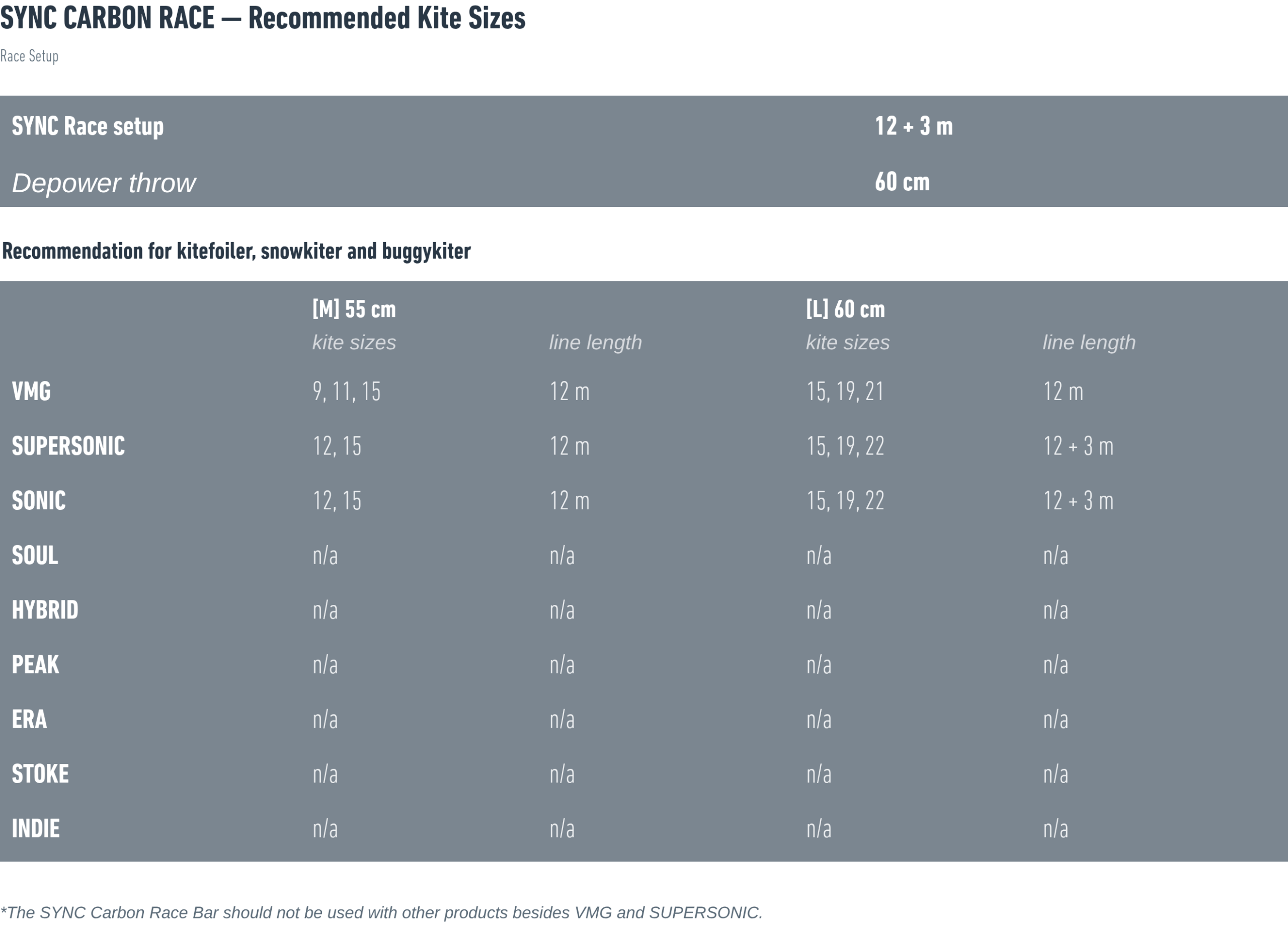
Task: Select the 'SONIC' row label
Action: pos(39,501)
